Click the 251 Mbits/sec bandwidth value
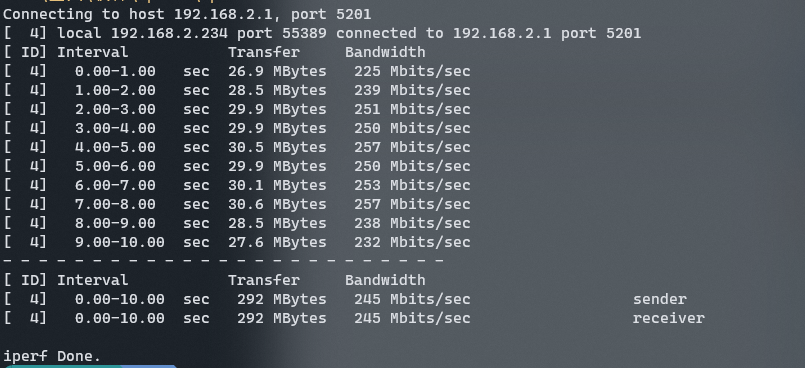Viewport: 805px width, 368px height. (412, 109)
